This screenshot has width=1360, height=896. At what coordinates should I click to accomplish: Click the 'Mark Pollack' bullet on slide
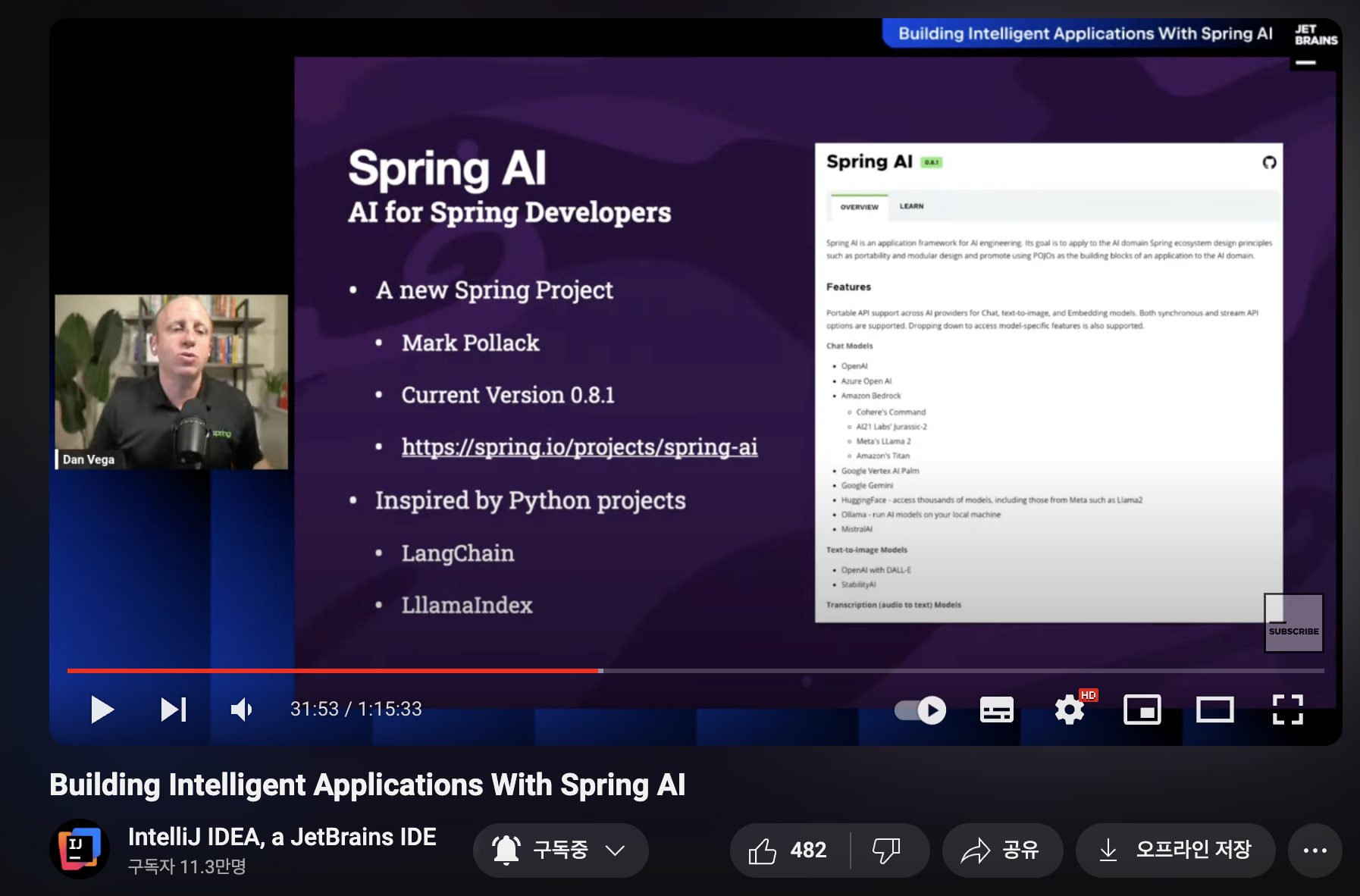coord(470,343)
